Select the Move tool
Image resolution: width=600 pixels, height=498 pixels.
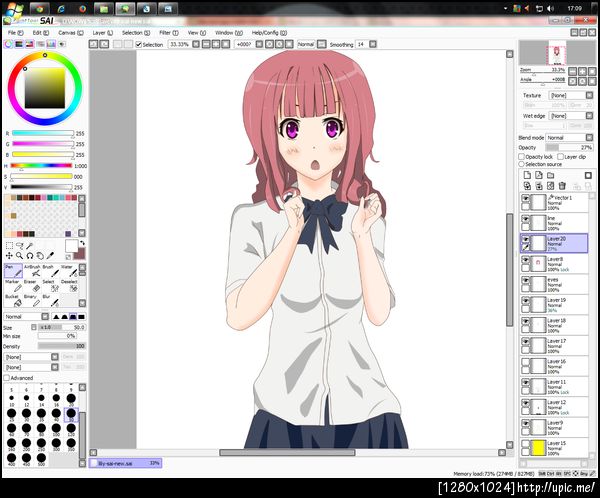click(x=9, y=255)
